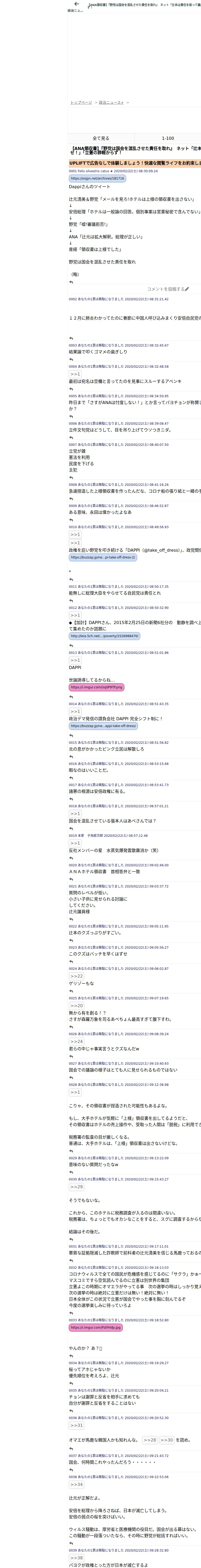Reply to post 0015 via arrow icon
The height and width of the screenshot is (1568, 201).
[71, 757]
